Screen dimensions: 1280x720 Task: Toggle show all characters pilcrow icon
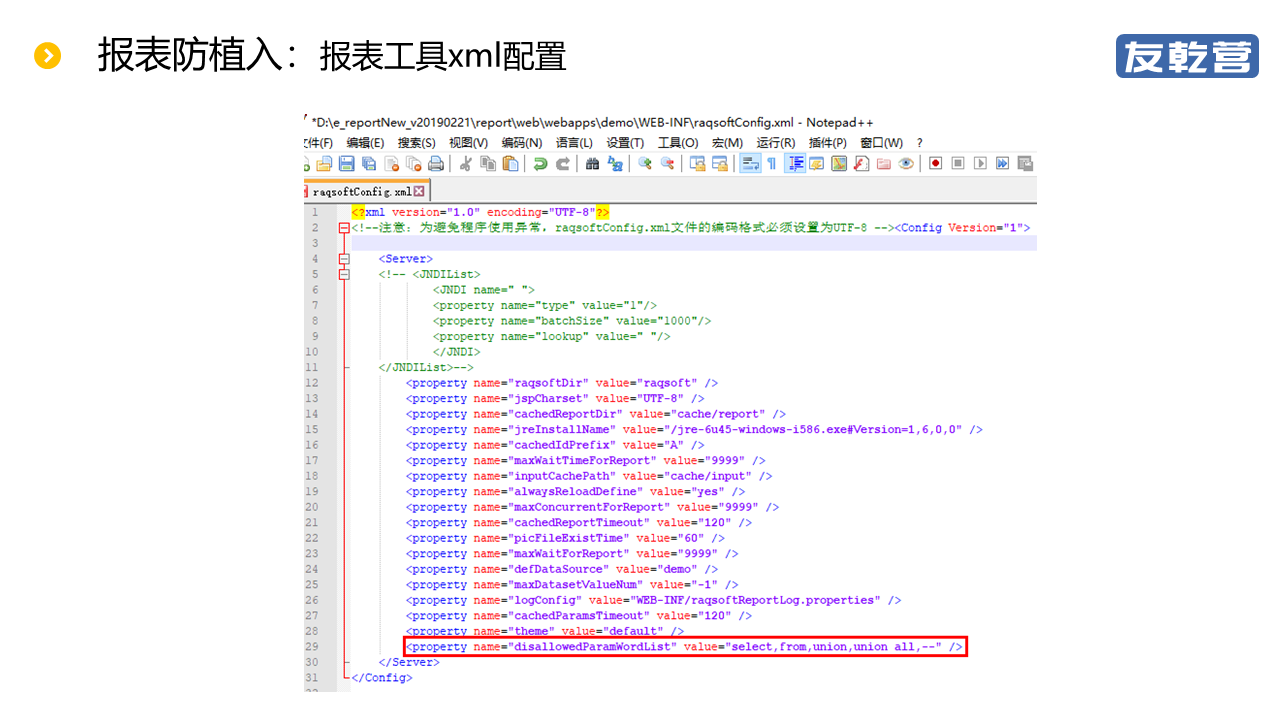[771, 164]
